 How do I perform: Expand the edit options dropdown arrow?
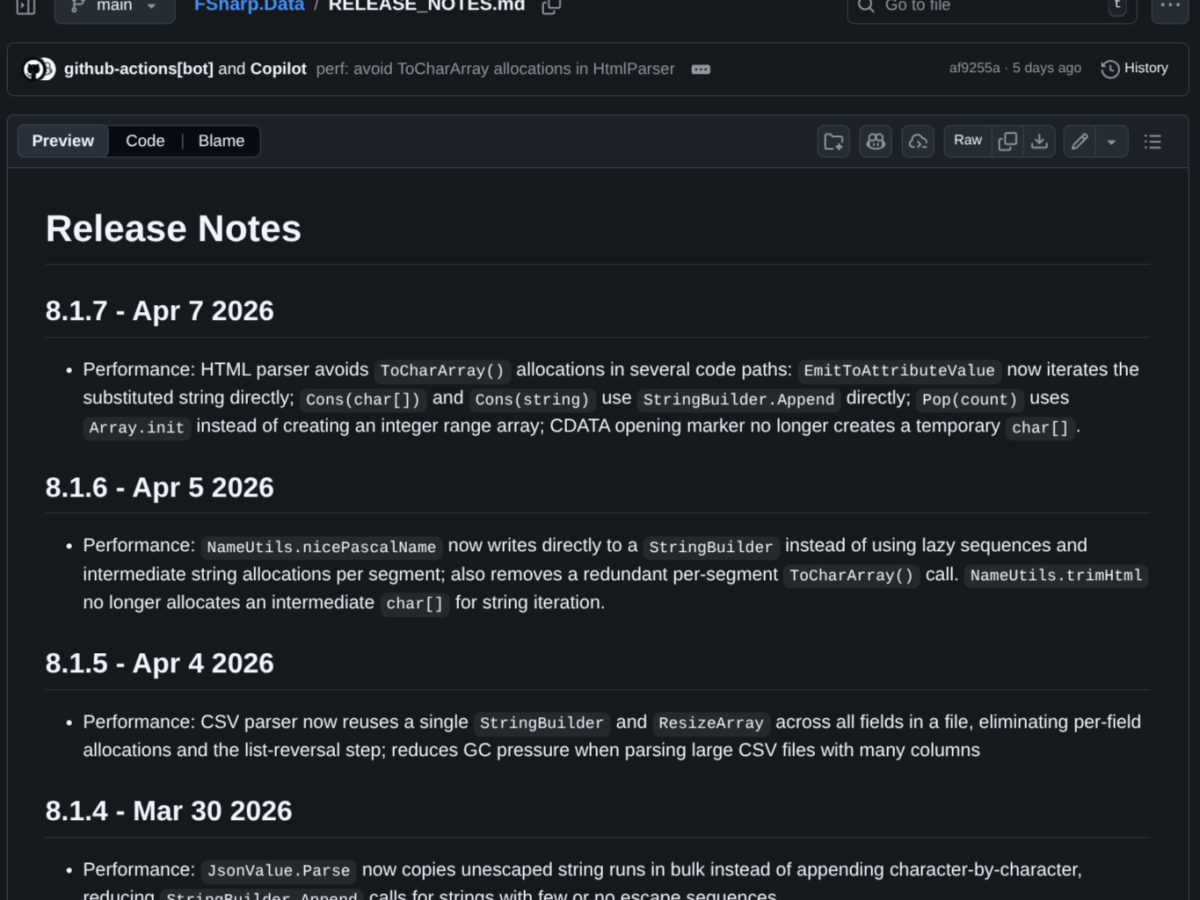coord(1109,141)
